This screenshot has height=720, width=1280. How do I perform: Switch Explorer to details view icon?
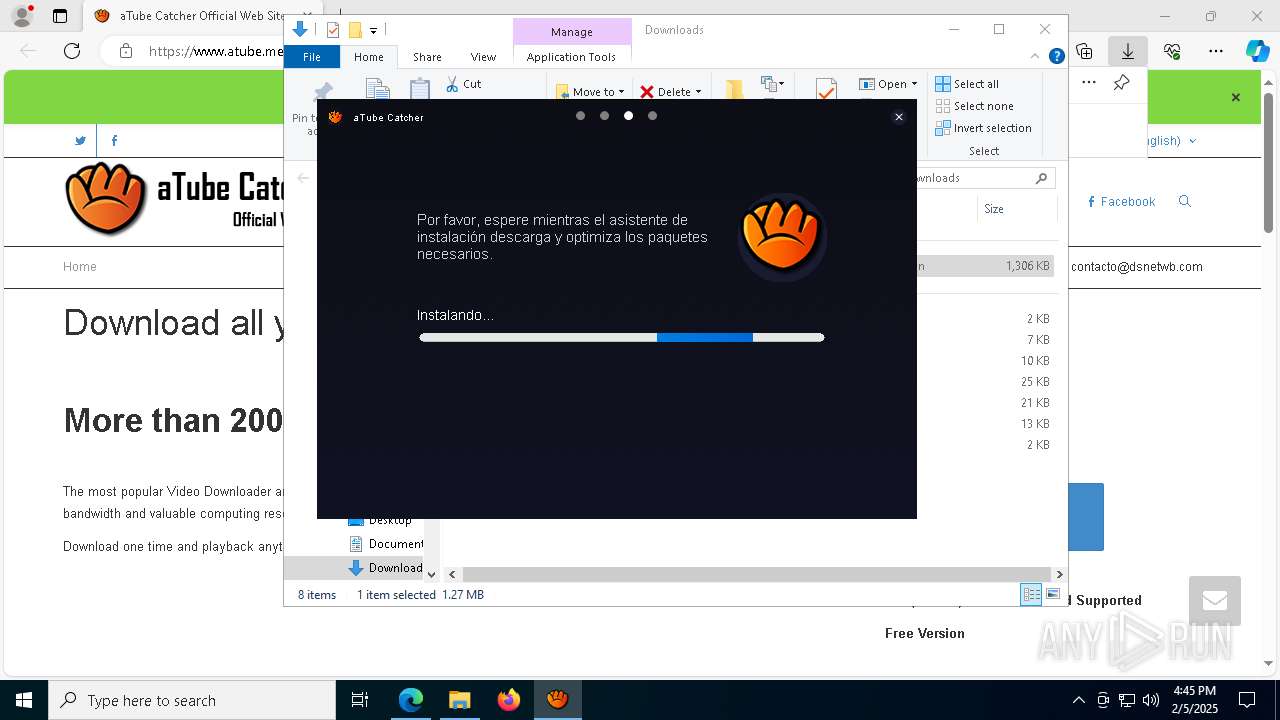[x=1031, y=594]
